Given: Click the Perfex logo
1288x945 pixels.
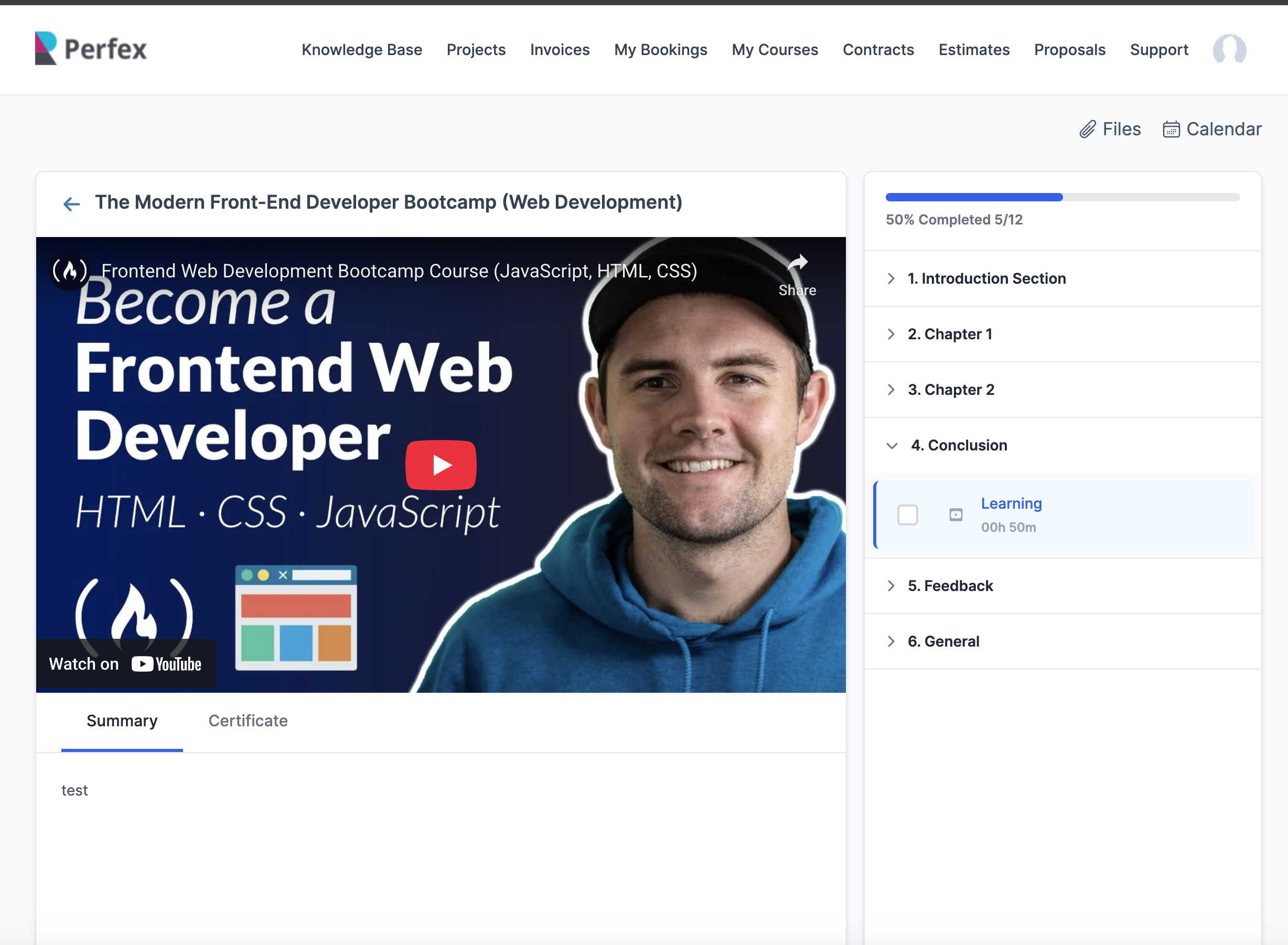Looking at the screenshot, I should point(91,49).
